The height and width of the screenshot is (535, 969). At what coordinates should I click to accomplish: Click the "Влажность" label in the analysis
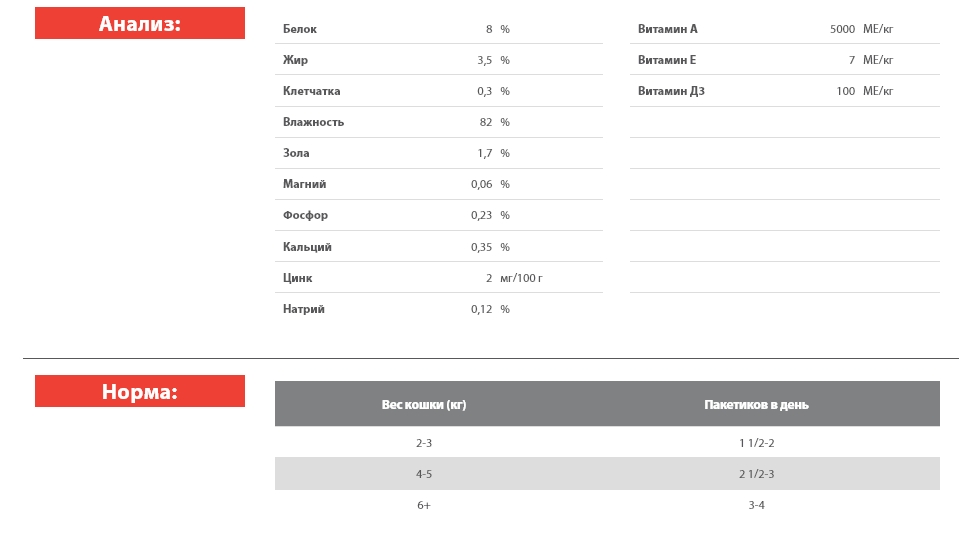click(x=313, y=122)
